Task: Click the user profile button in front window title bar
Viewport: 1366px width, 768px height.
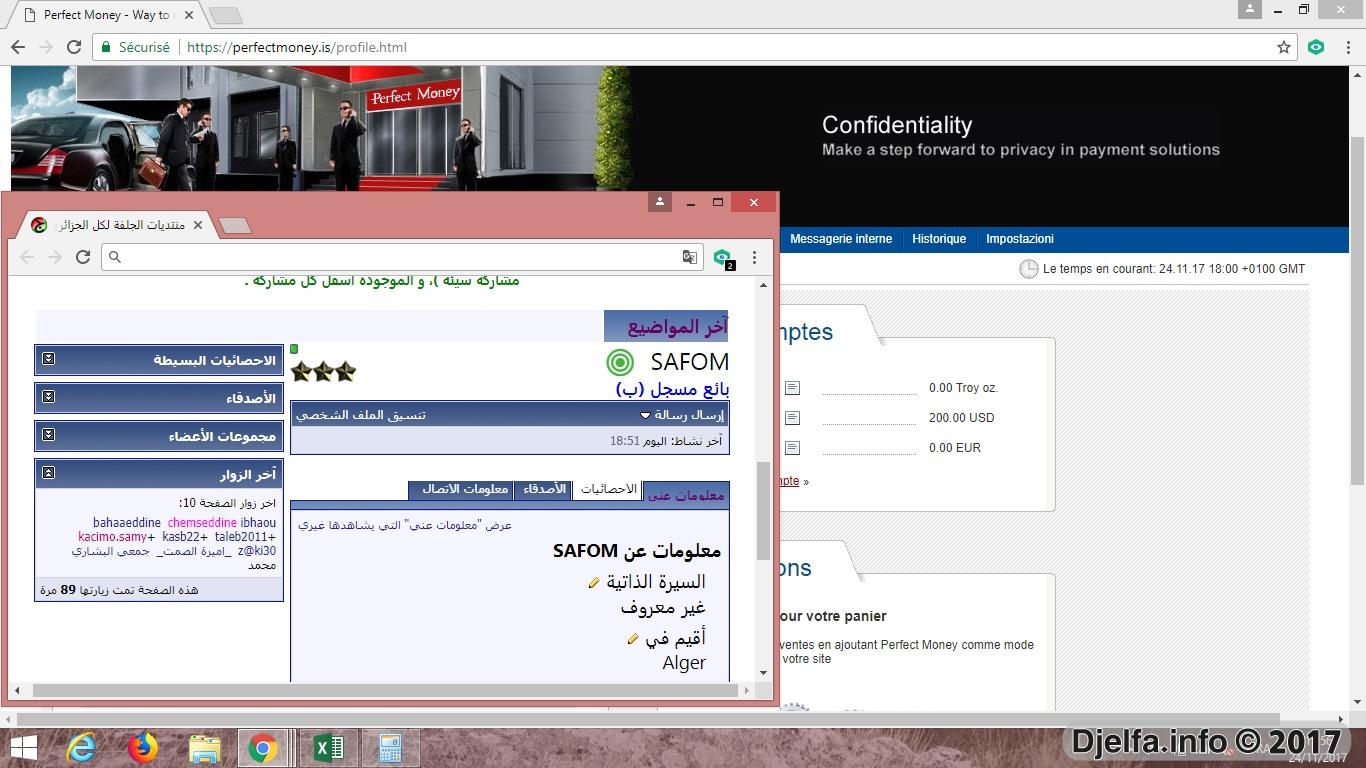Action: click(x=659, y=202)
